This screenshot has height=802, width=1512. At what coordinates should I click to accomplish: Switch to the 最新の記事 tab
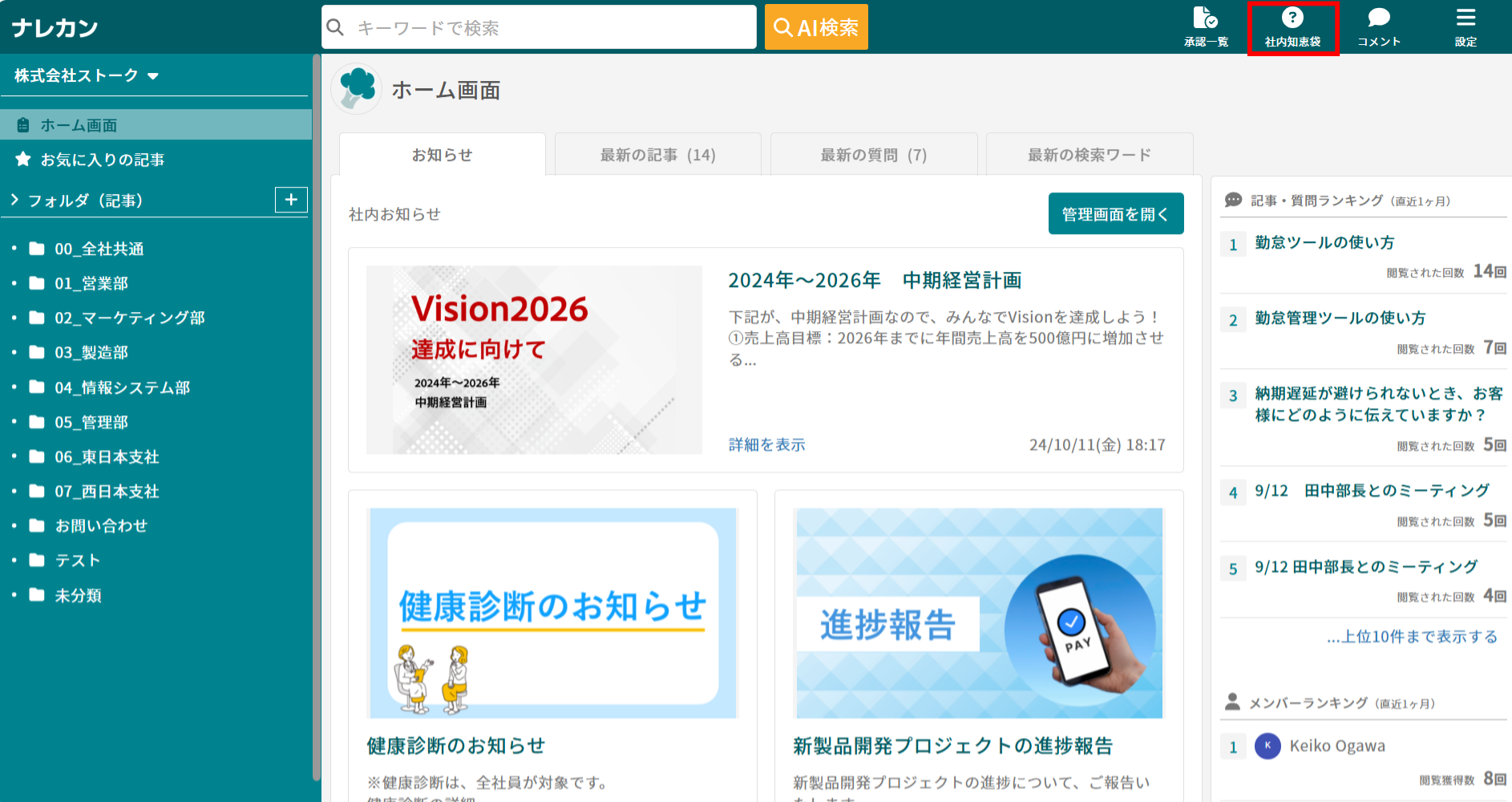coord(657,154)
